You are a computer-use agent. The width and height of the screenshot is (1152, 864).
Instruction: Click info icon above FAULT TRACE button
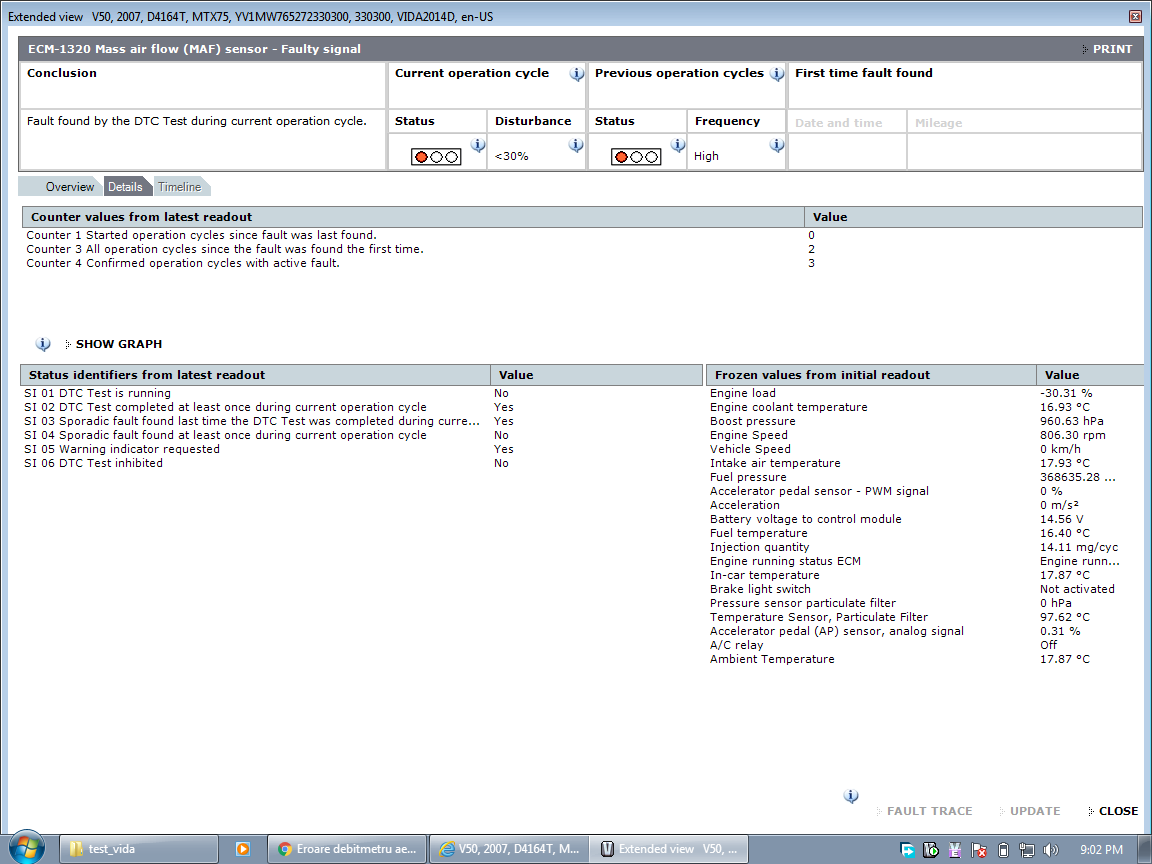click(x=851, y=796)
